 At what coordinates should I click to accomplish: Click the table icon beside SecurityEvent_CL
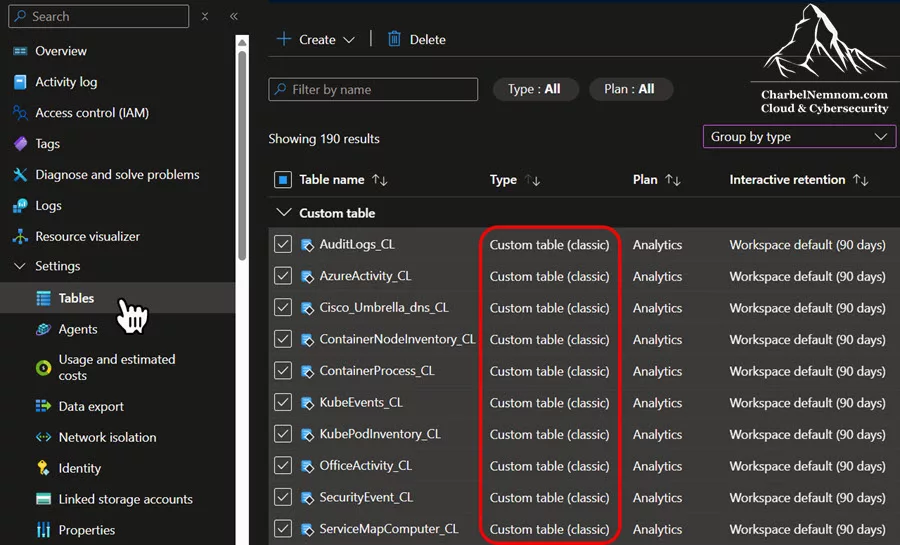pyautogui.click(x=308, y=497)
